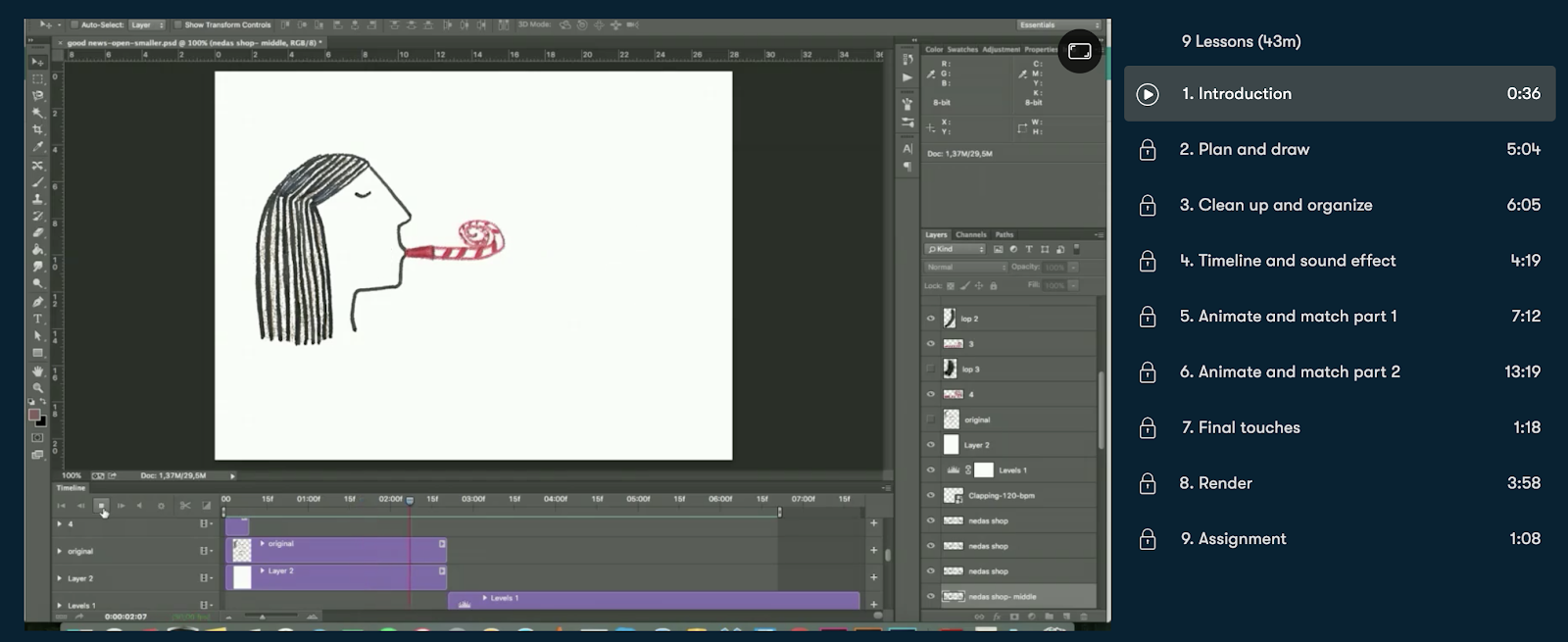Select the Brush tool
1568x642 pixels.
coord(38,181)
